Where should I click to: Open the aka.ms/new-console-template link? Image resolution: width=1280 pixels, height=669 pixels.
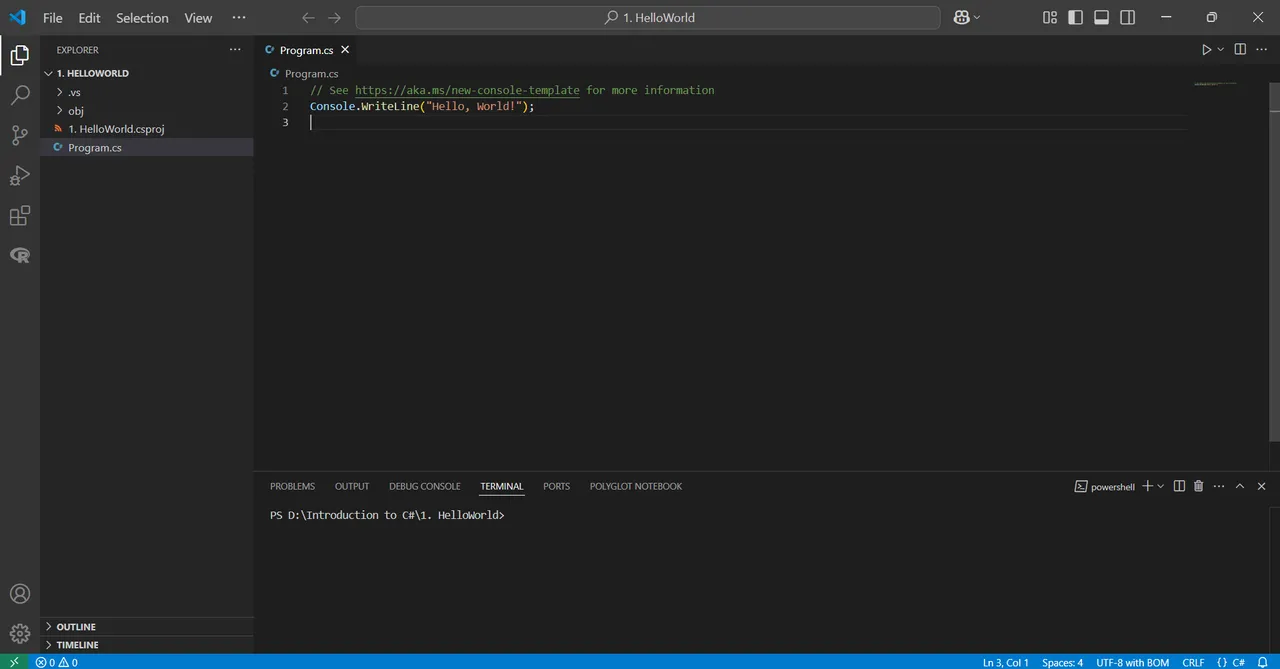coord(467,90)
